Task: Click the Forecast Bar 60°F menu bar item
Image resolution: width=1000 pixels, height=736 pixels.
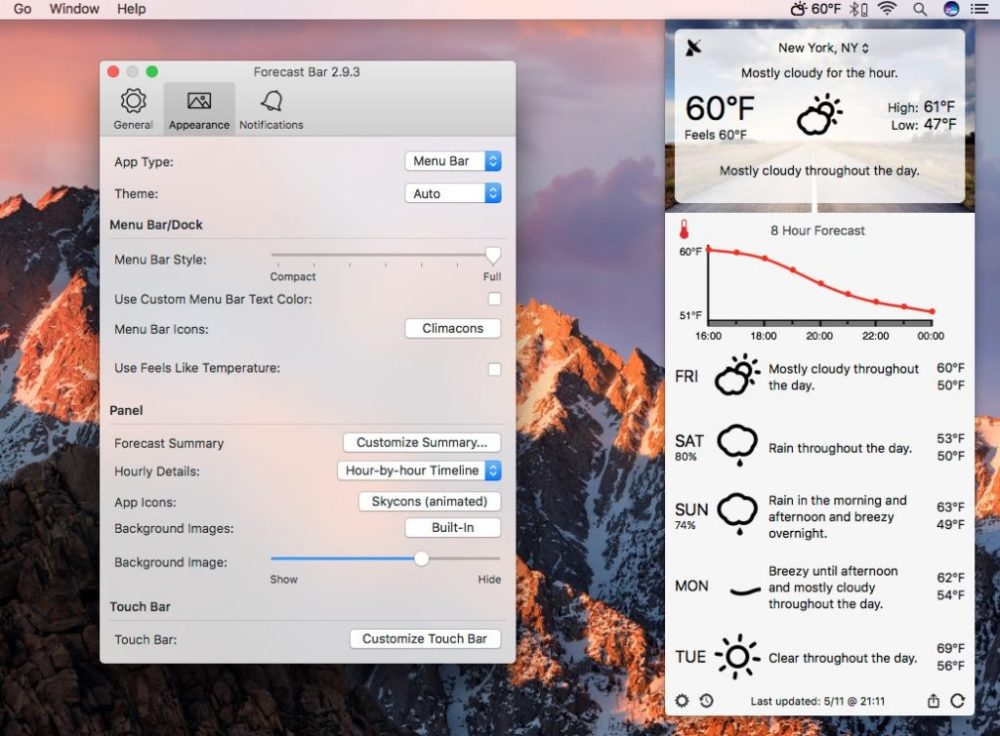Action: coord(816,9)
